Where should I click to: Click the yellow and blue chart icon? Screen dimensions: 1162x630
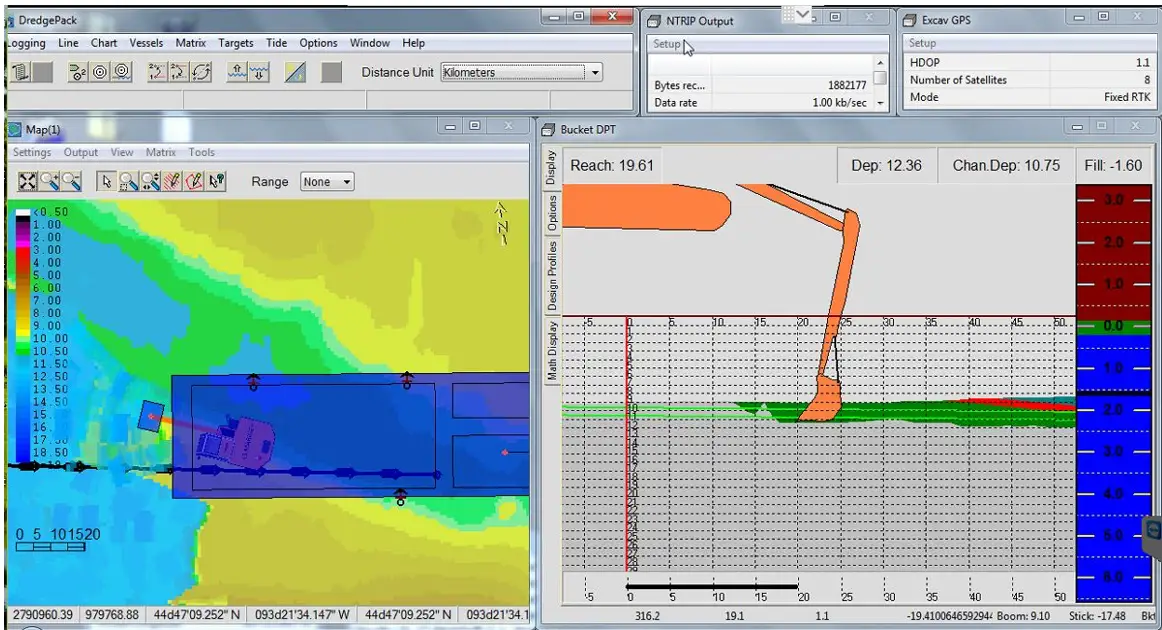tap(294, 72)
